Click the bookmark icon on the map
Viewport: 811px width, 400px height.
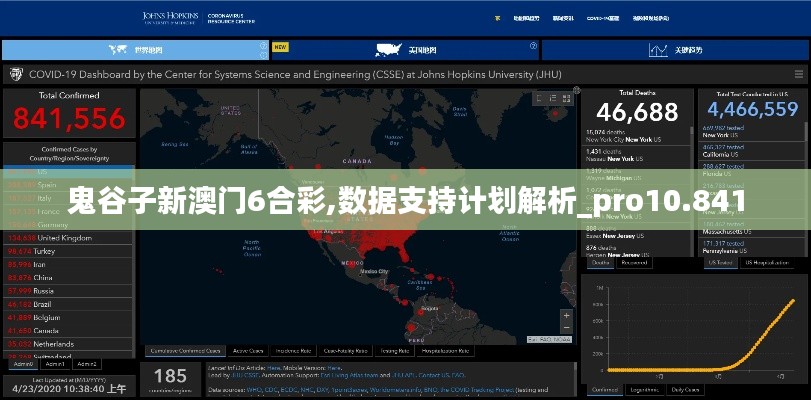(538, 98)
